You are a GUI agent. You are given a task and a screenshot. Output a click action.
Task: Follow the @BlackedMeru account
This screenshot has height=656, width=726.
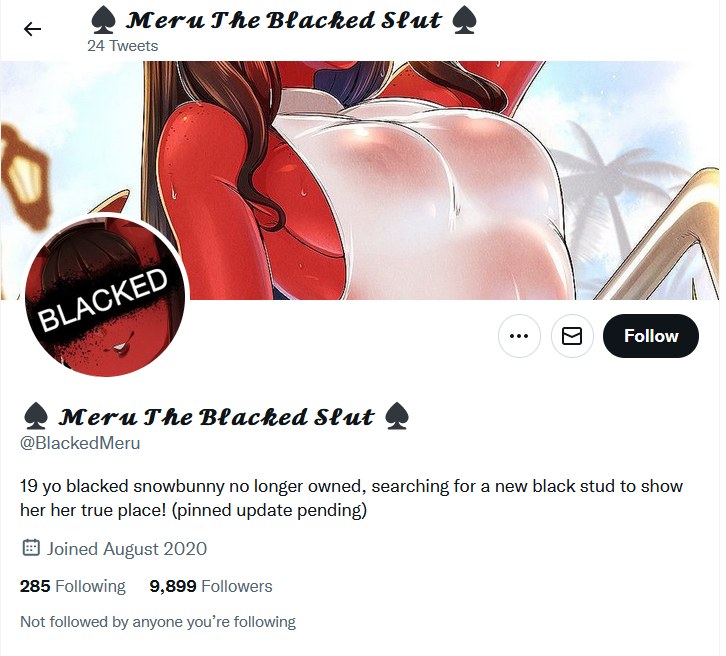651,336
